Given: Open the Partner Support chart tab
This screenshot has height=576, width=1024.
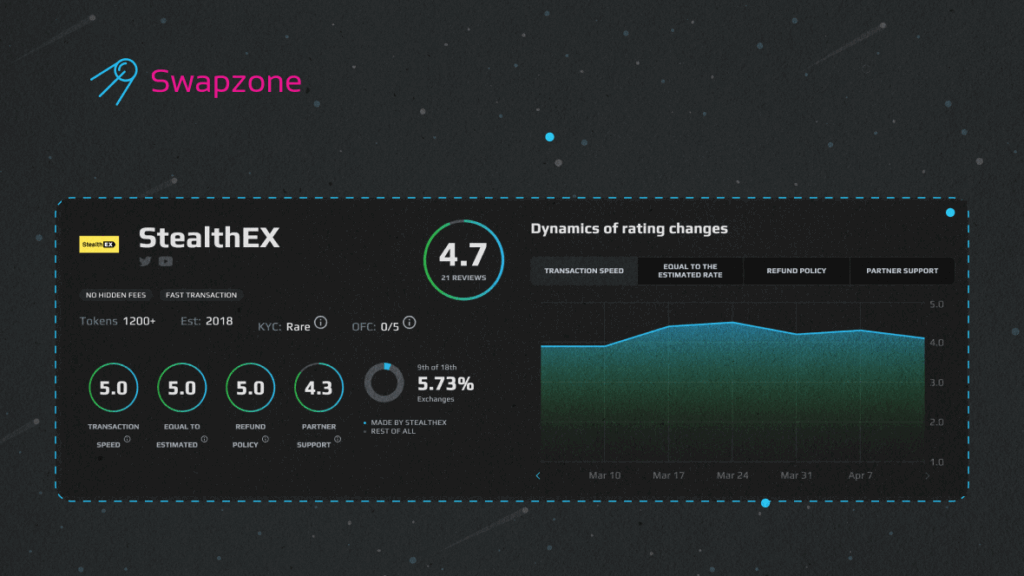Looking at the screenshot, I should [902, 271].
